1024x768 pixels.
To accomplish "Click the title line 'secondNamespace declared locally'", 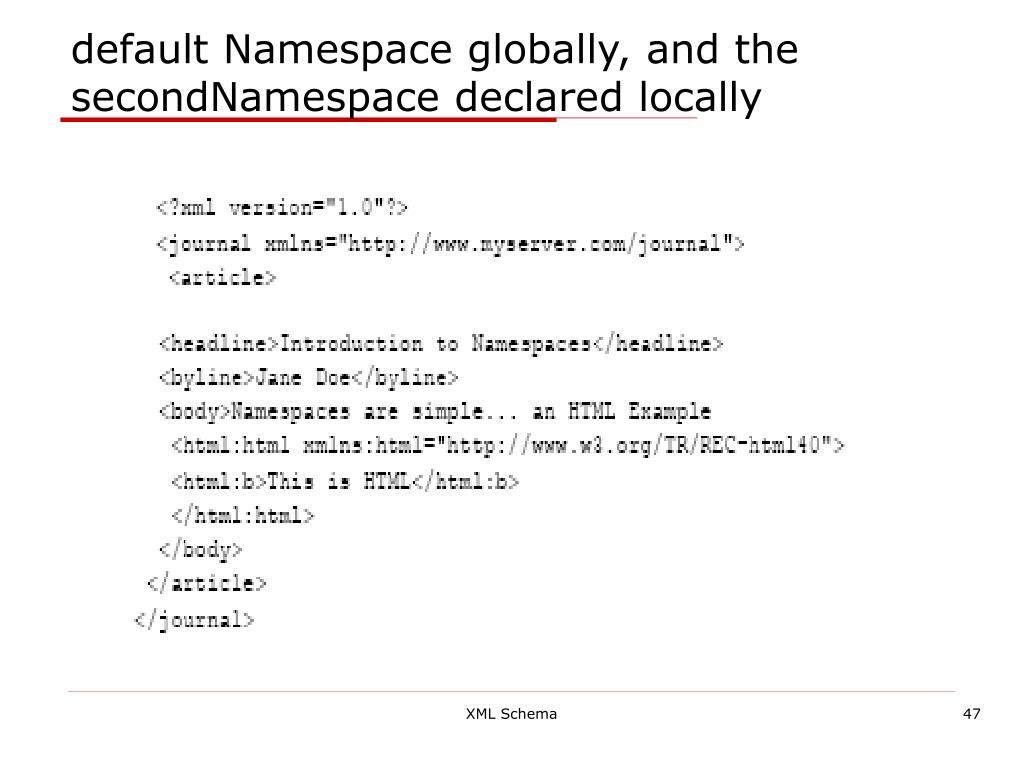I will tap(416, 98).
